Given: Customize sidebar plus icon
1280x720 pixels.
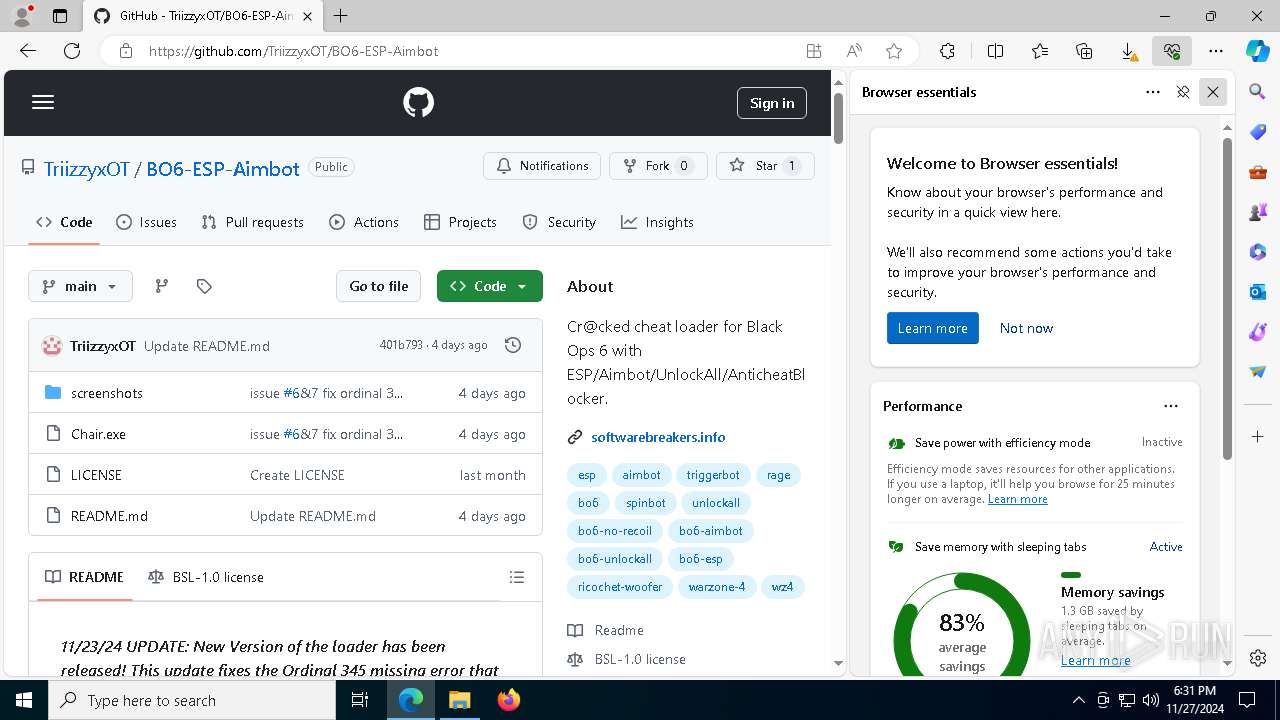Looking at the screenshot, I should tap(1258, 437).
